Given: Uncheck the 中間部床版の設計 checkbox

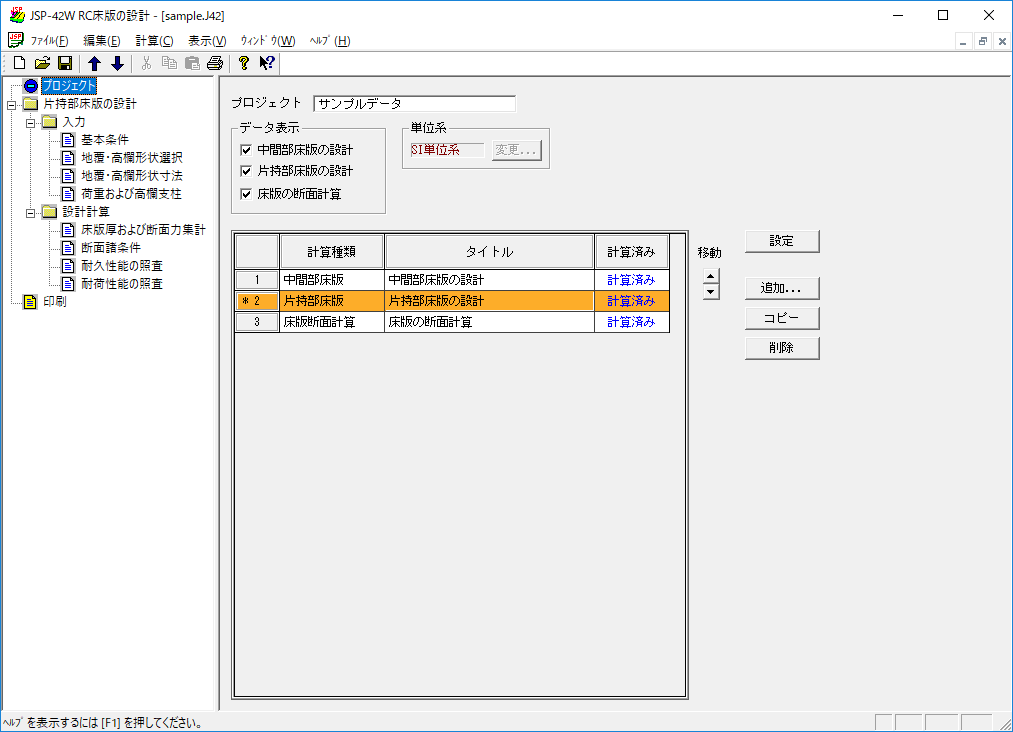Looking at the screenshot, I should 246,150.
